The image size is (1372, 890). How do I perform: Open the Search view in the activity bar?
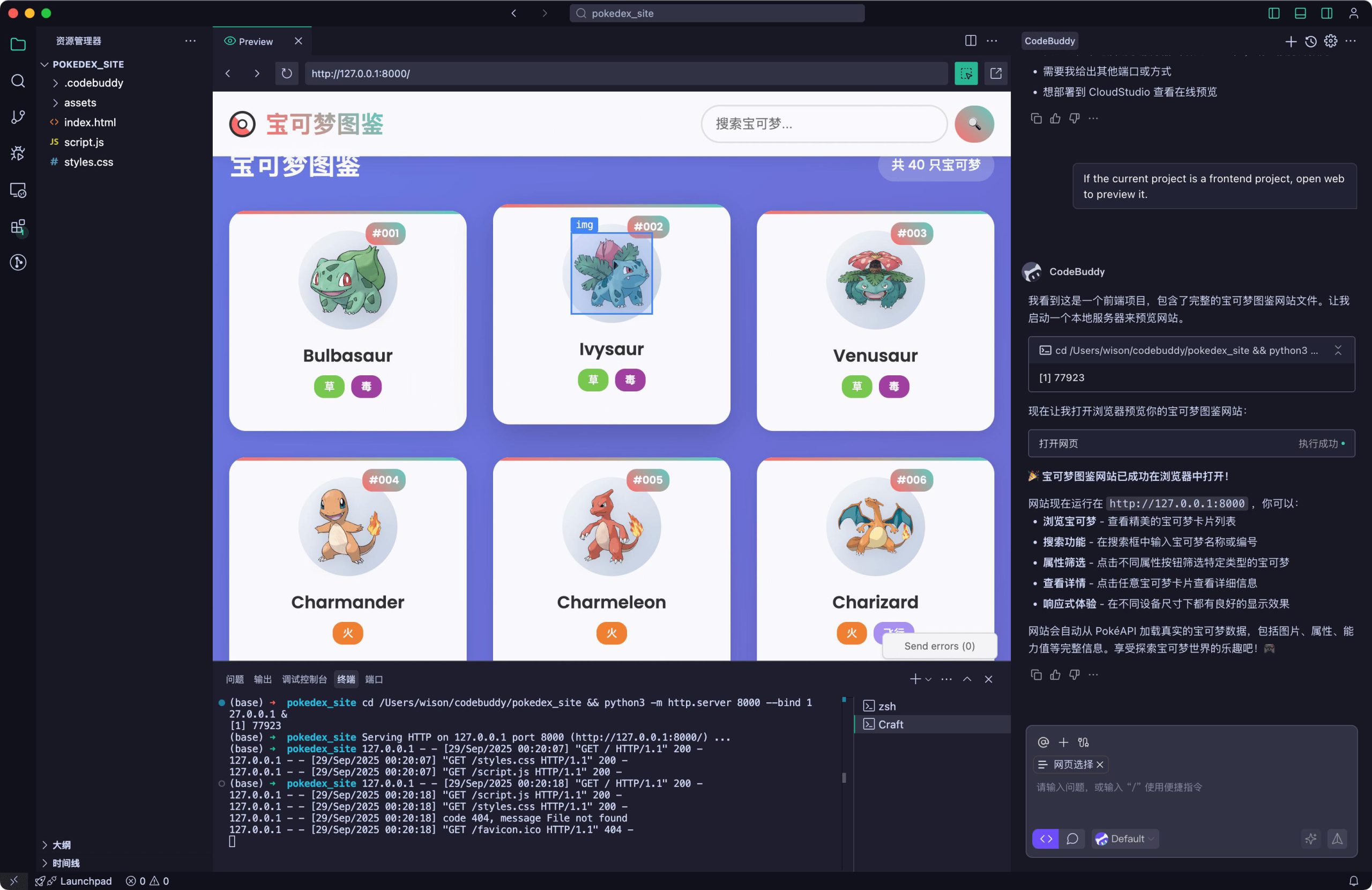click(x=18, y=81)
